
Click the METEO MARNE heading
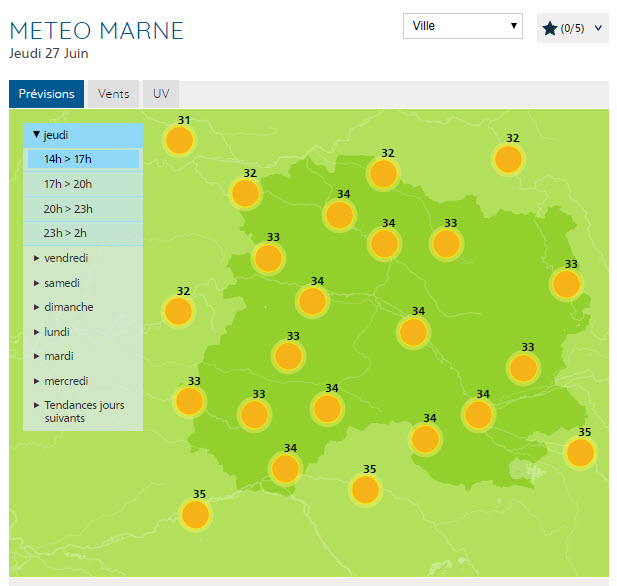tap(96, 31)
